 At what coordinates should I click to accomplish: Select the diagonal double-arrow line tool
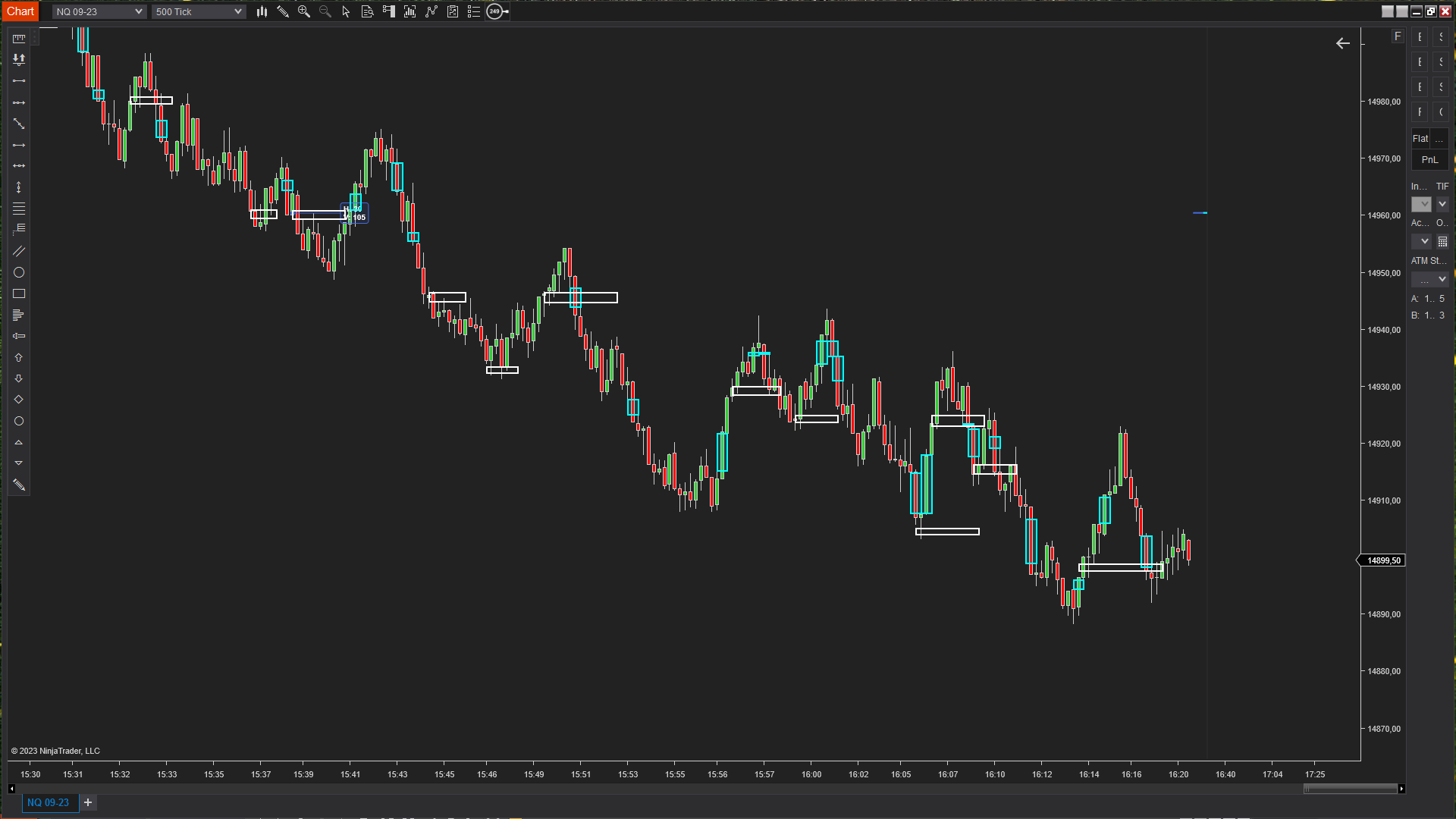[x=19, y=124]
